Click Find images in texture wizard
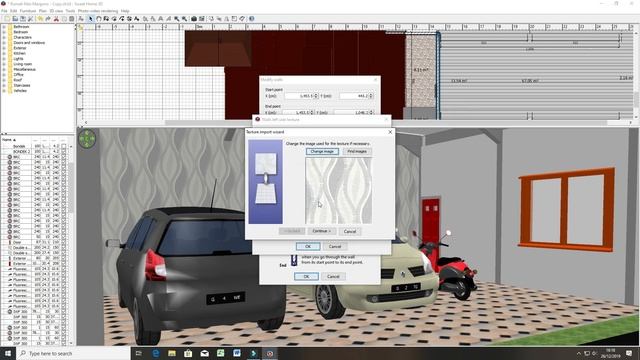The image size is (640, 360). pyautogui.click(x=357, y=151)
